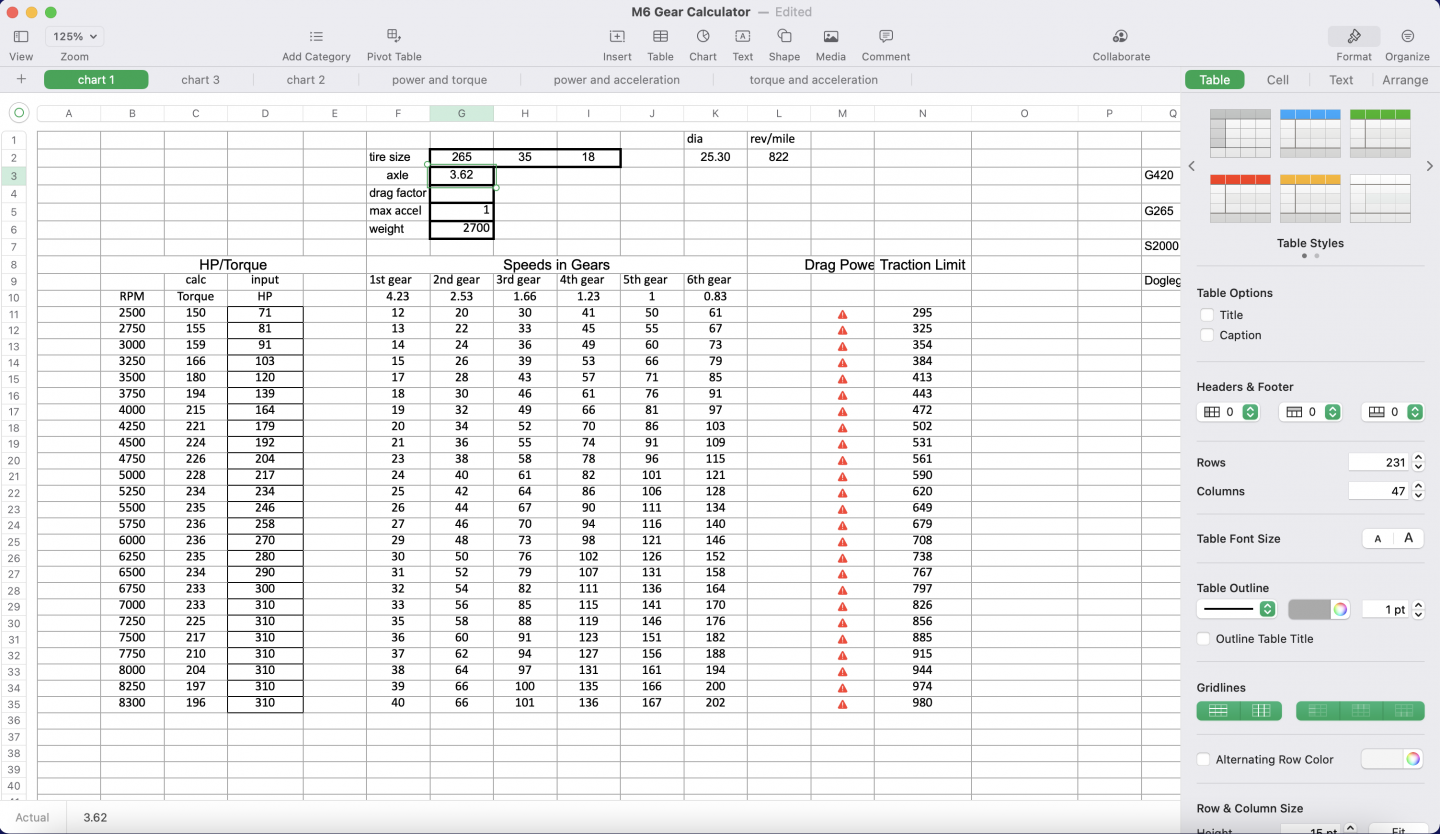
Task: Click the Media toolbar icon
Action: pyautogui.click(x=830, y=37)
